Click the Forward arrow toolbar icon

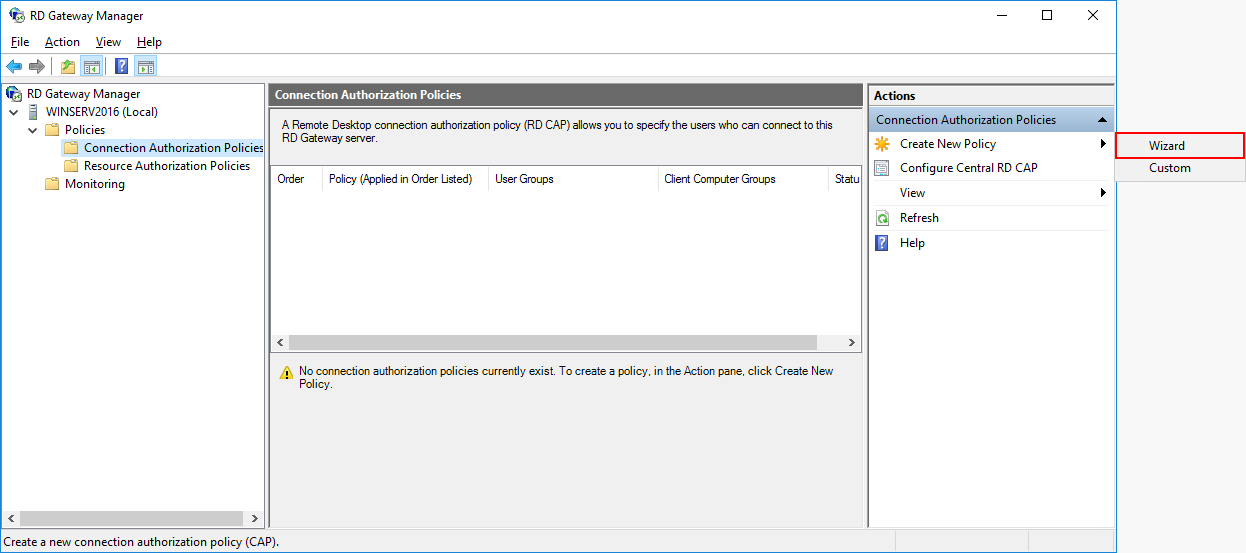[x=37, y=67]
